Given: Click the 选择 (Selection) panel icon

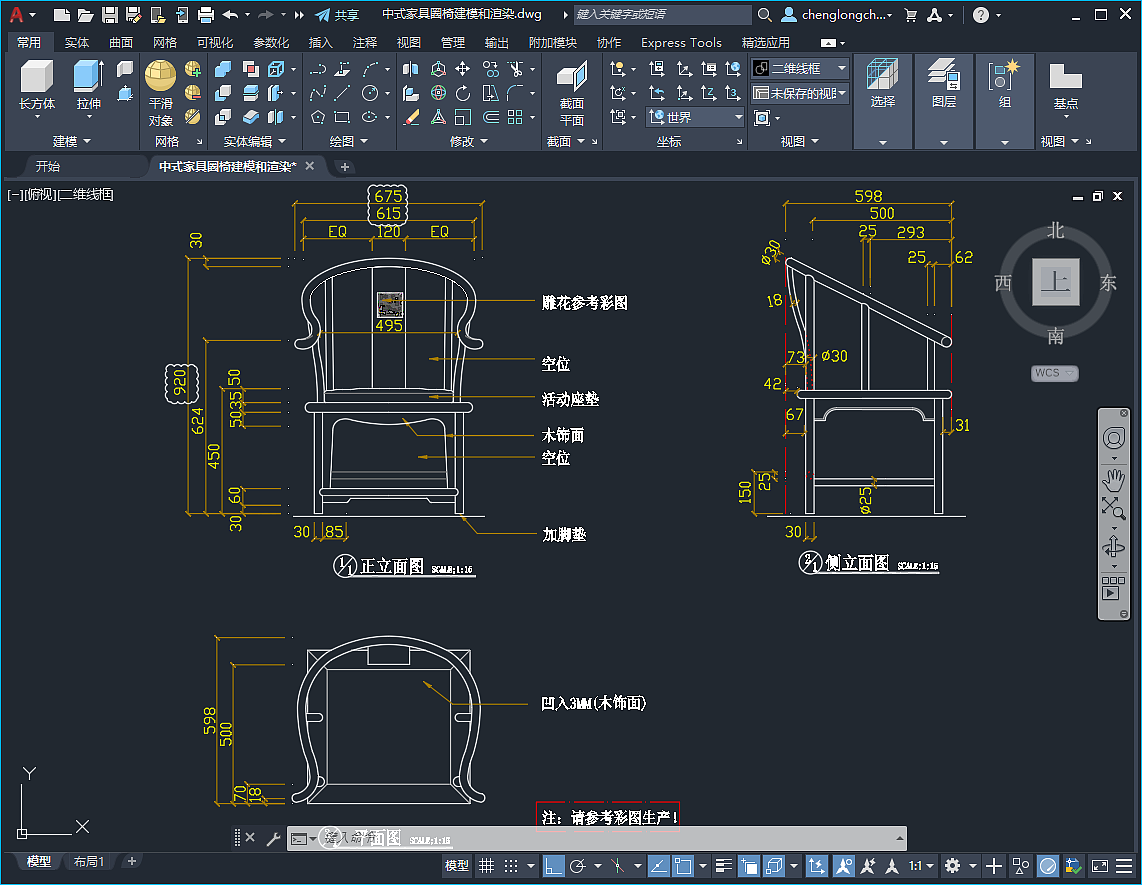Looking at the screenshot, I should click(883, 85).
